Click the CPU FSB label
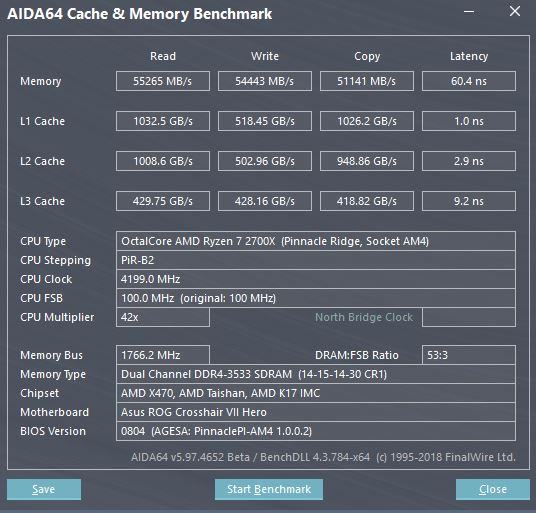This screenshot has width=536, height=513. [x=41, y=298]
